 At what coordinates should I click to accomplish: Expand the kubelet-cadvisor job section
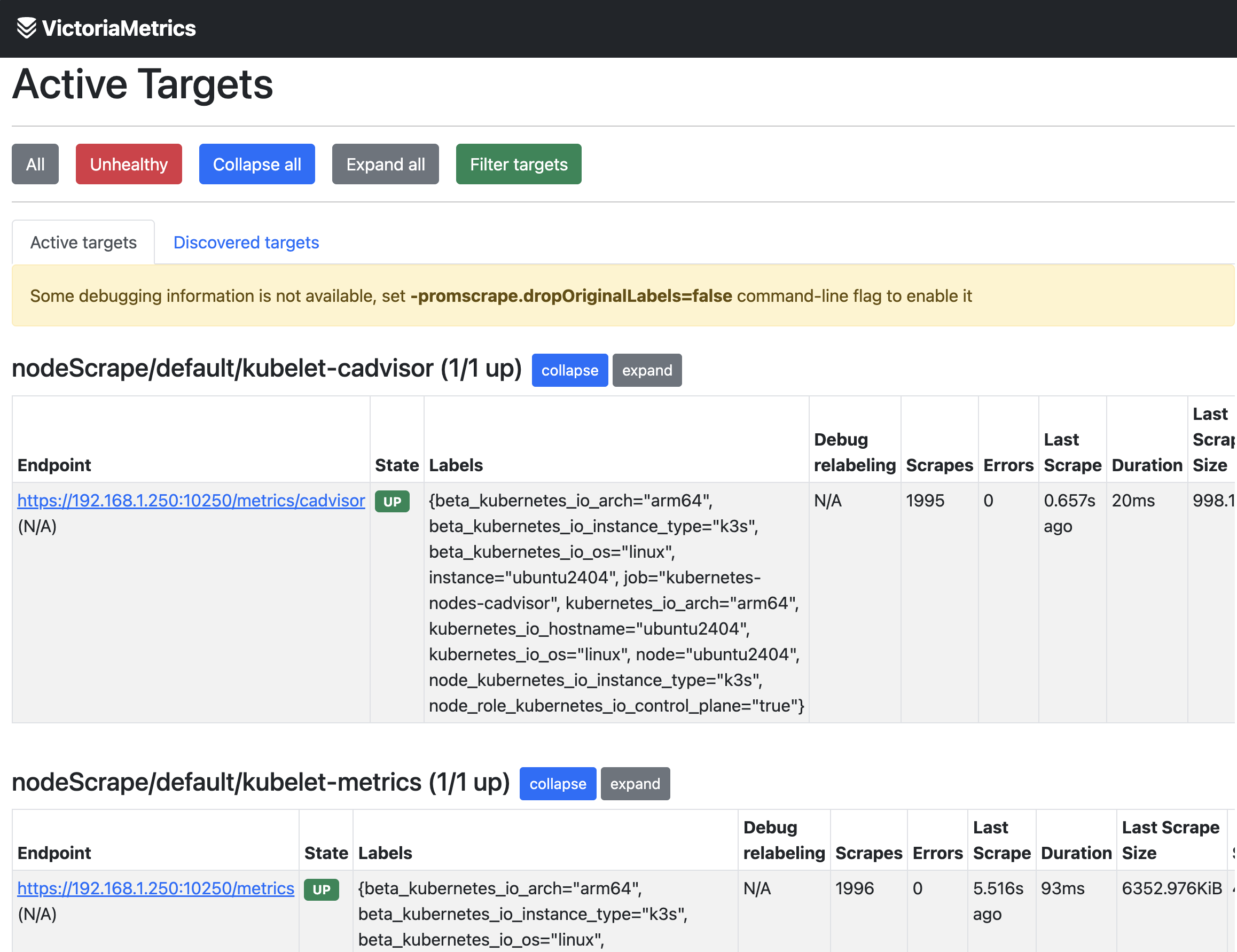(646, 371)
